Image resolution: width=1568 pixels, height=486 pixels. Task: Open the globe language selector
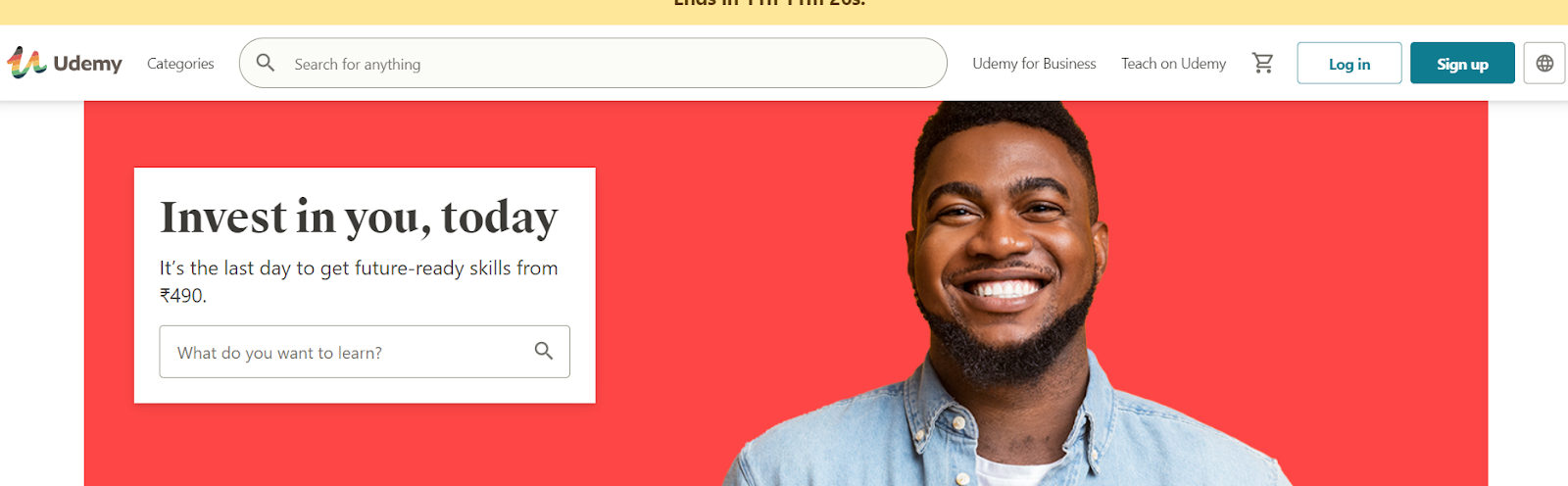tap(1544, 63)
